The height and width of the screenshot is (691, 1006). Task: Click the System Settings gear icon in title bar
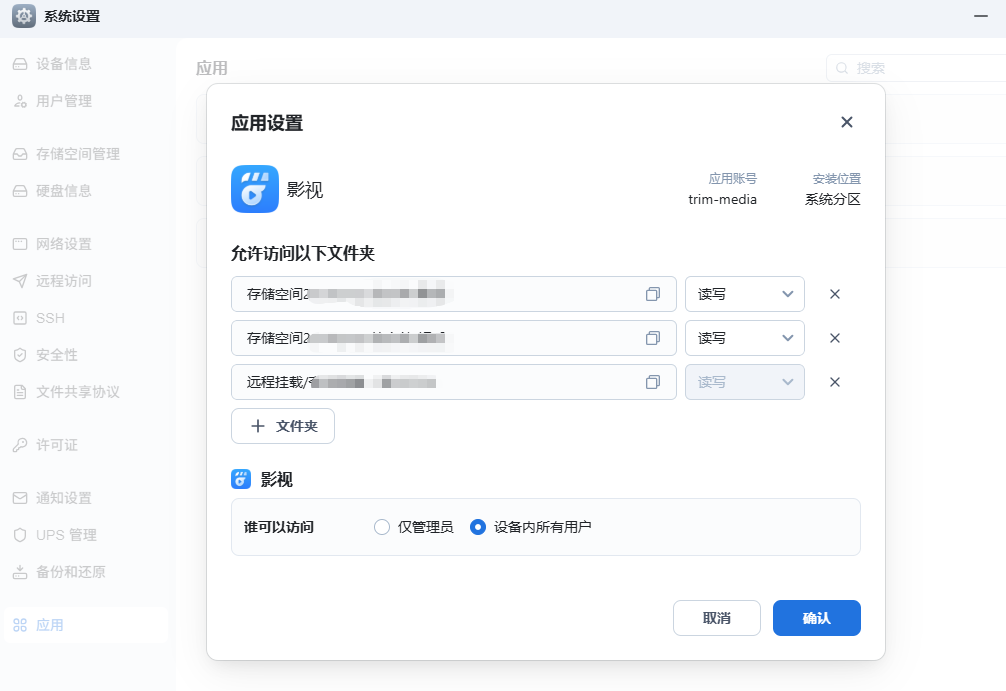point(24,16)
